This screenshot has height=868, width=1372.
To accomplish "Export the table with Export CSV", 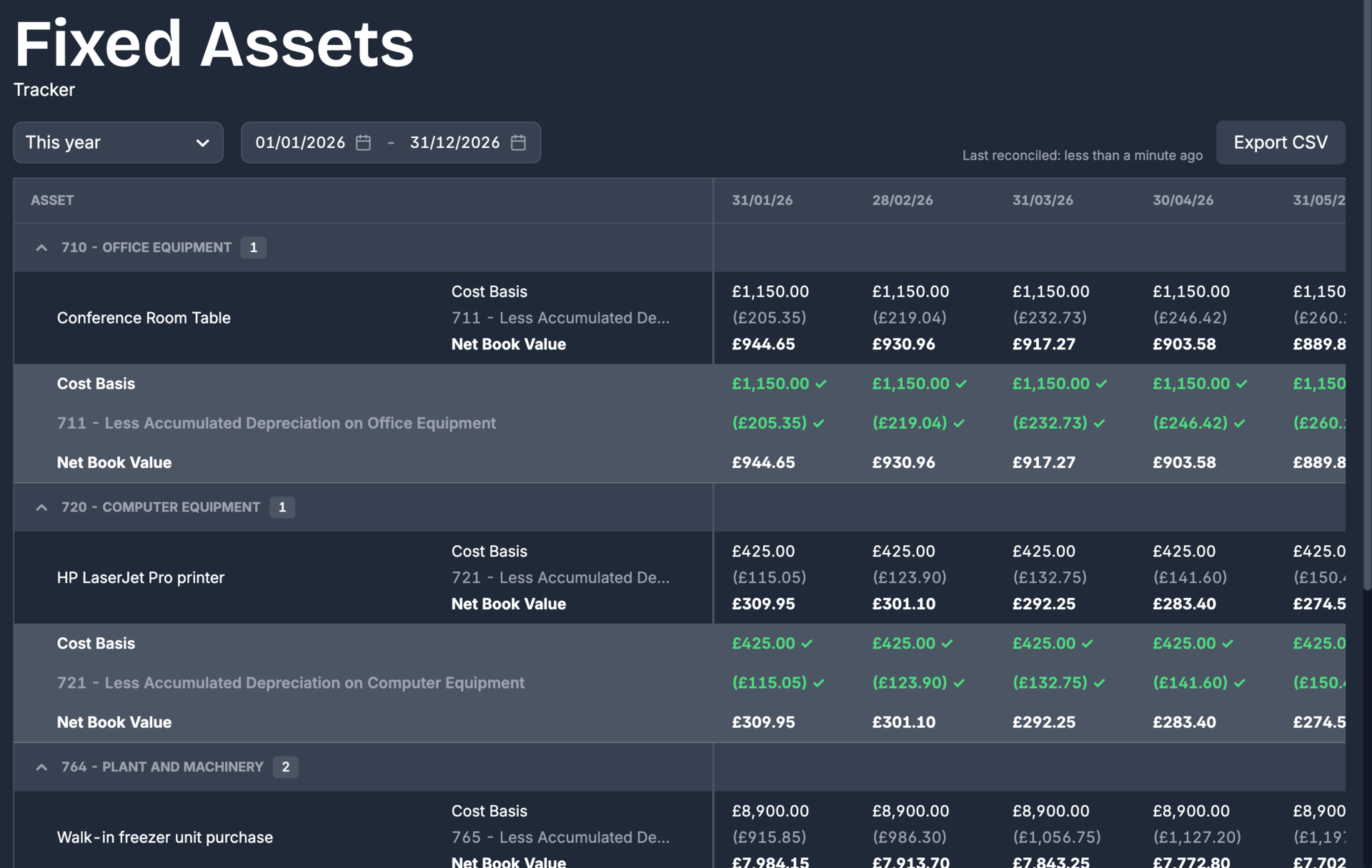I will pyautogui.click(x=1281, y=142).
